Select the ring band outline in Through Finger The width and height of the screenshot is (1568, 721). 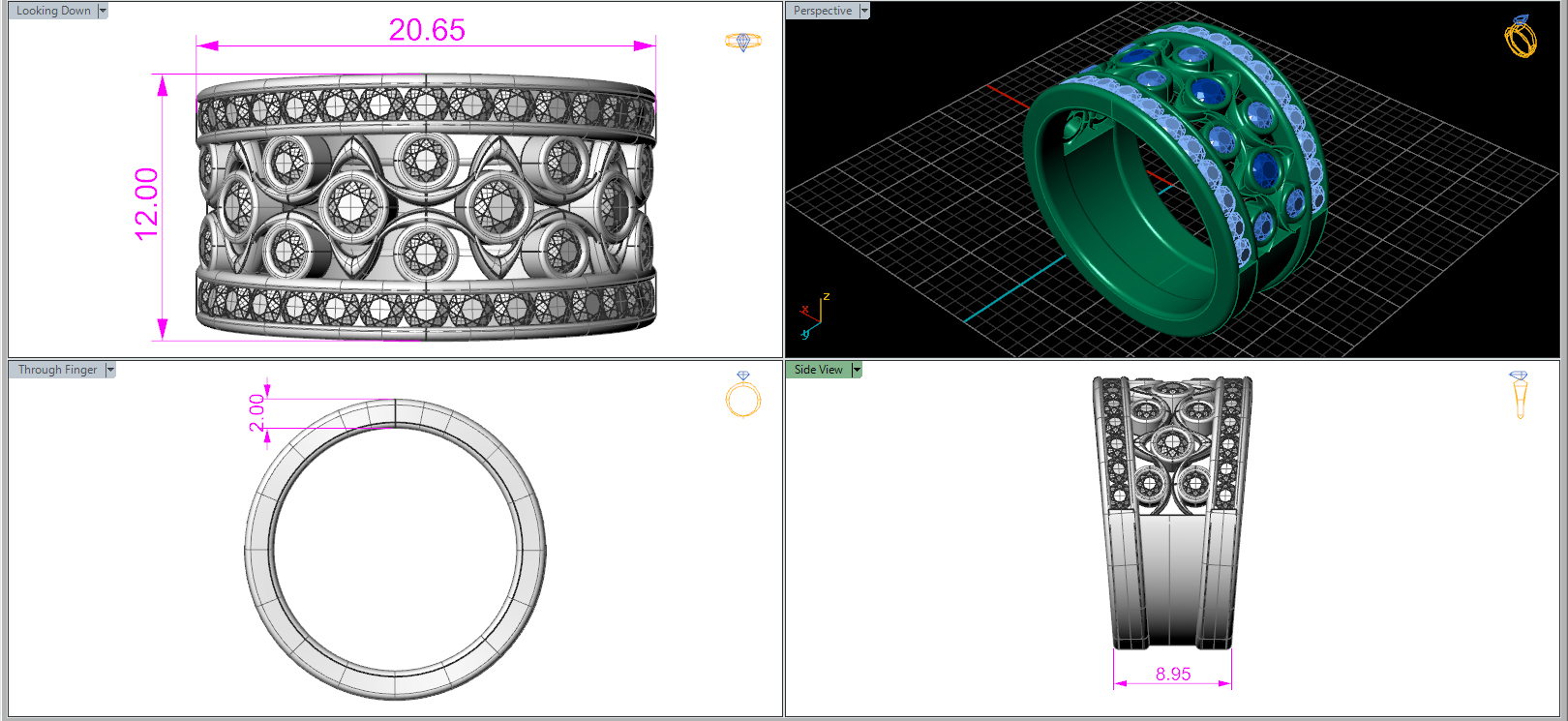click(395, 549)
